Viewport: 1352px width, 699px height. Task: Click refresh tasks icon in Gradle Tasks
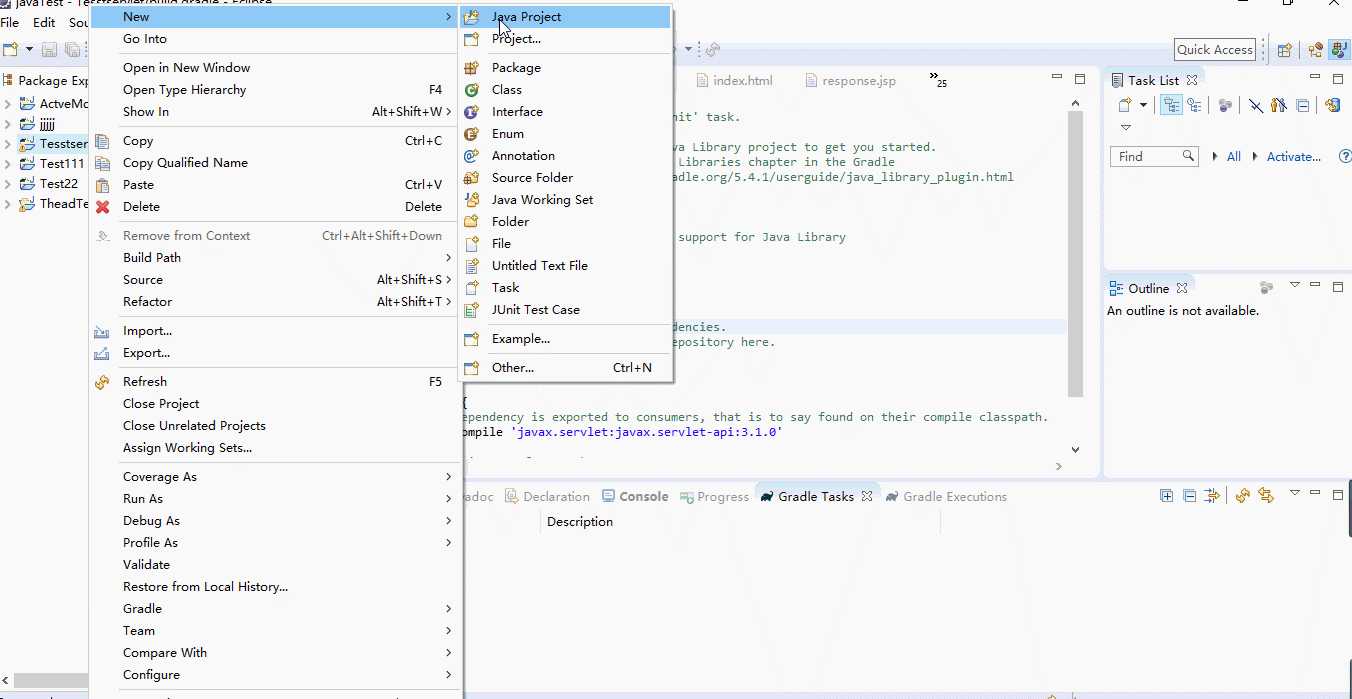(1243, 496)
